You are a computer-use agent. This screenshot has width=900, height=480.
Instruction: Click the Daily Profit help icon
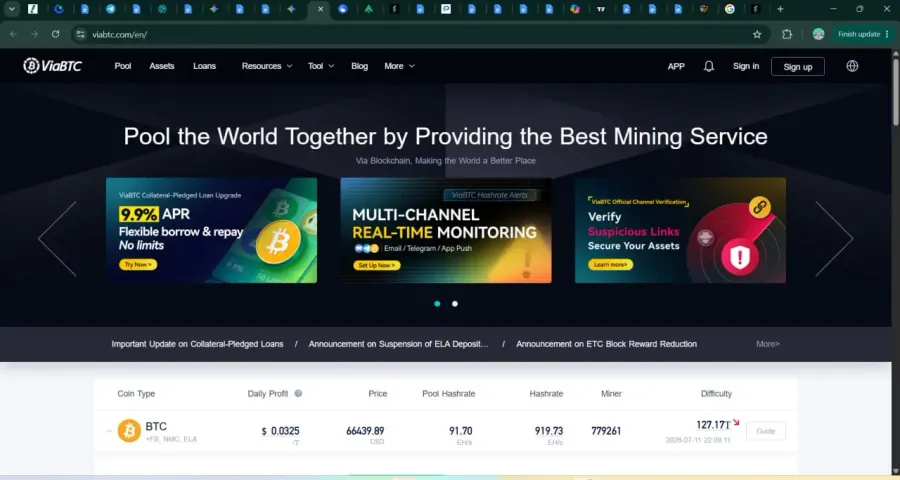click(298, 393)
